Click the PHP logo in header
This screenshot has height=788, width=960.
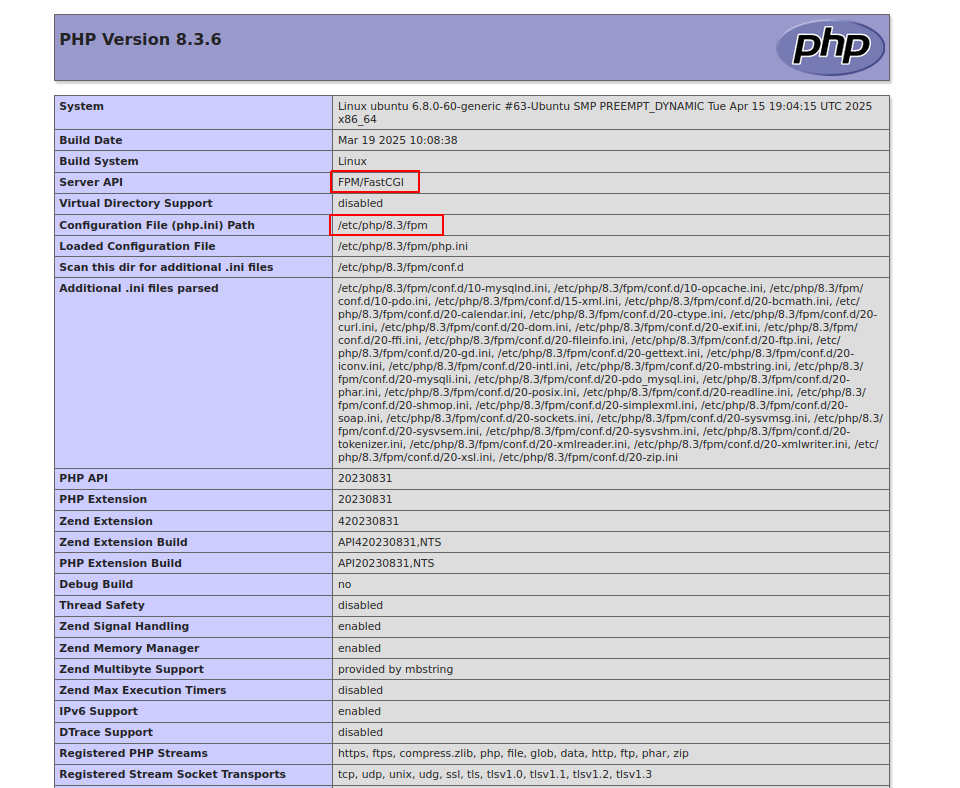pos(830,47)
